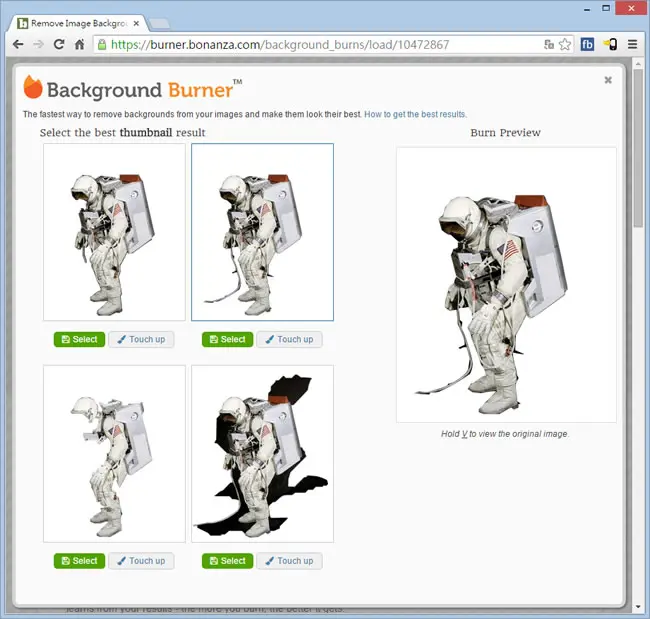Screen dimensions: 650x619
Task: Click Touch up under the faded astronaut thumbnail
Action: point(141,561)
